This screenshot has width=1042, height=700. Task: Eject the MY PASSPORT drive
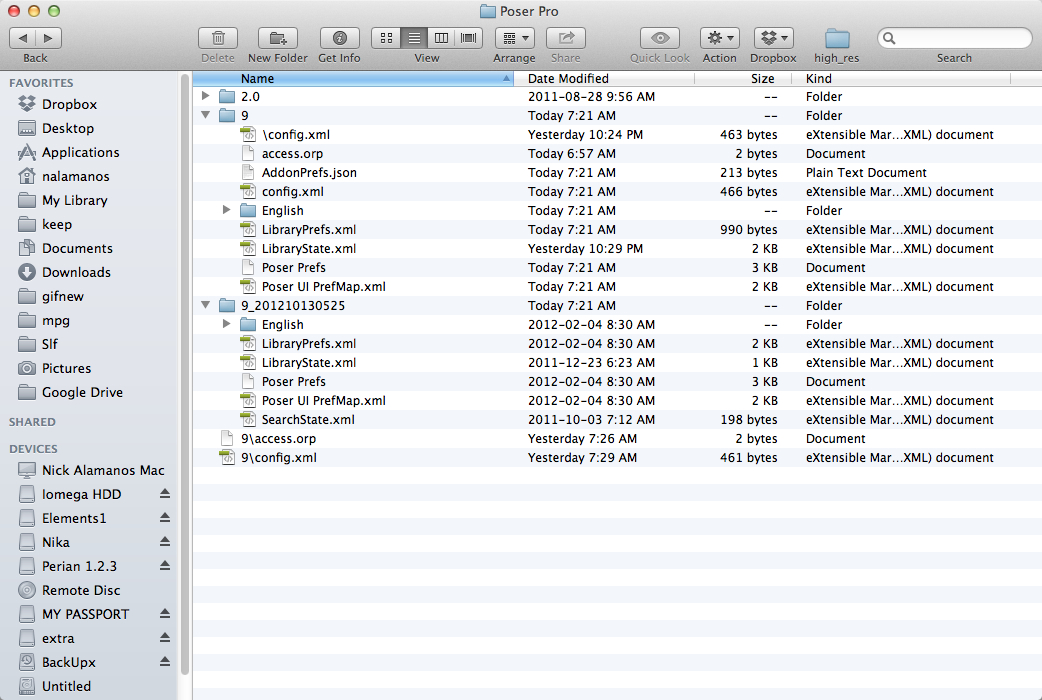click(165, 614)
